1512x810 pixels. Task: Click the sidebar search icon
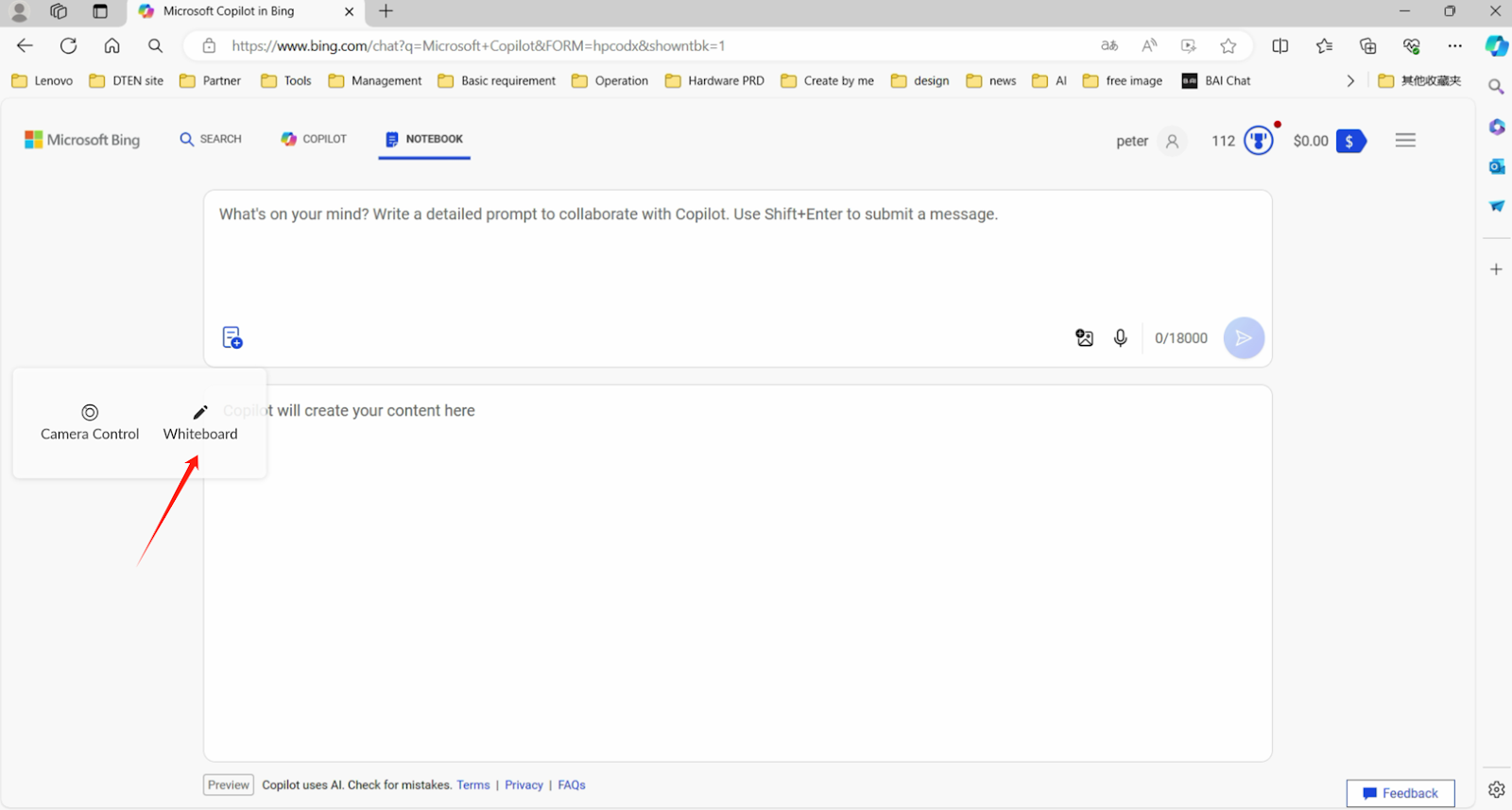(x=1496, y=87)
